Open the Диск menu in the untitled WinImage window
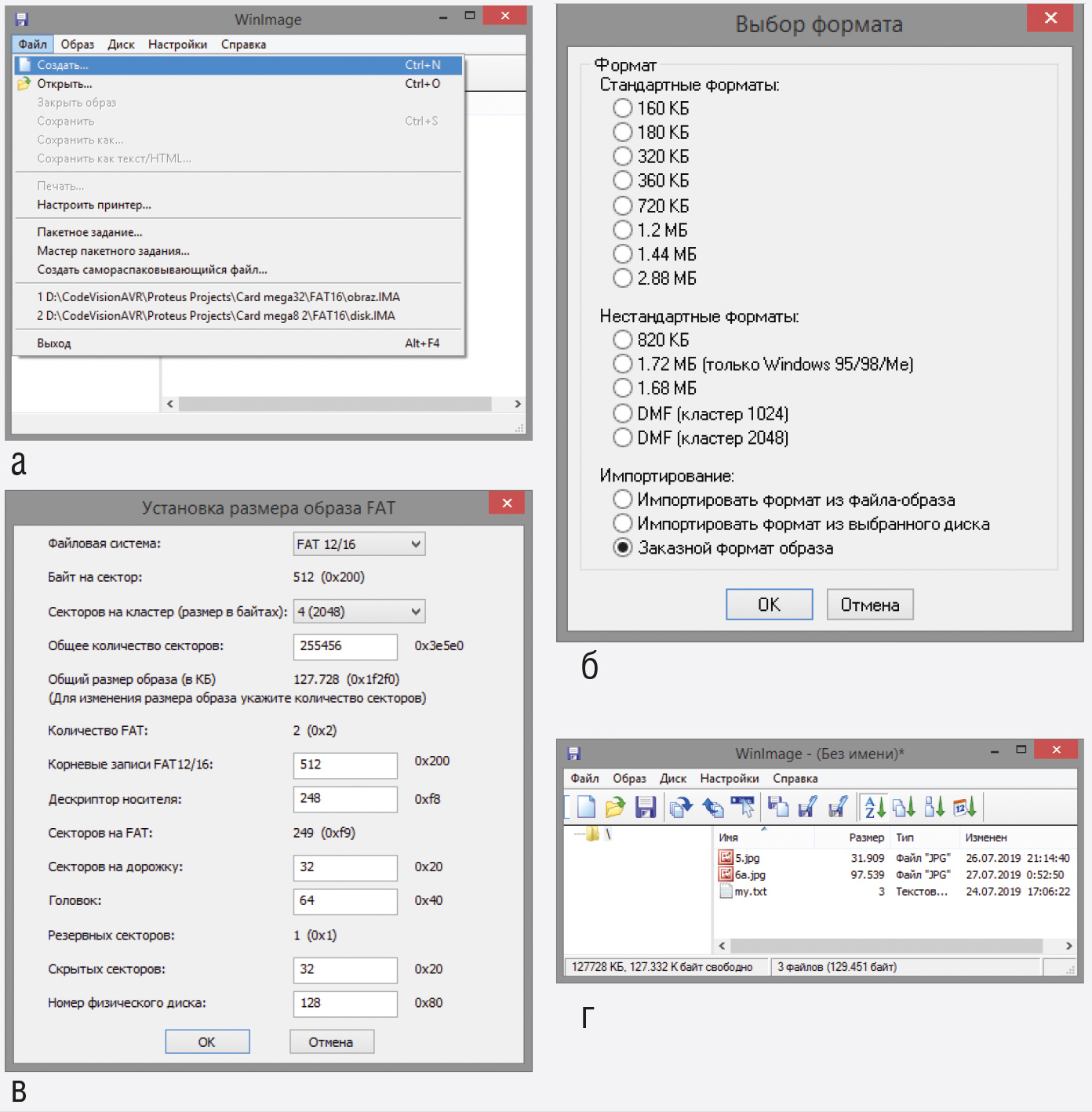 673,779
